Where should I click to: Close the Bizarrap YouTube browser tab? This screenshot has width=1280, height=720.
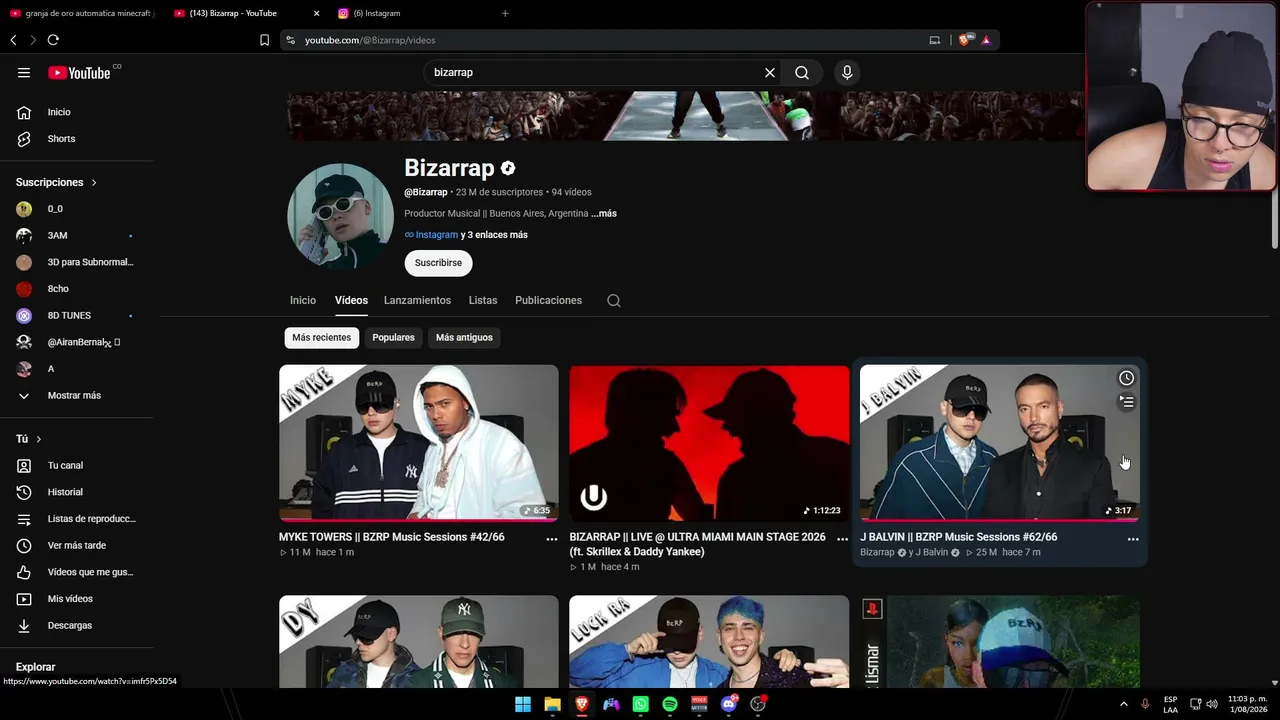316,13
